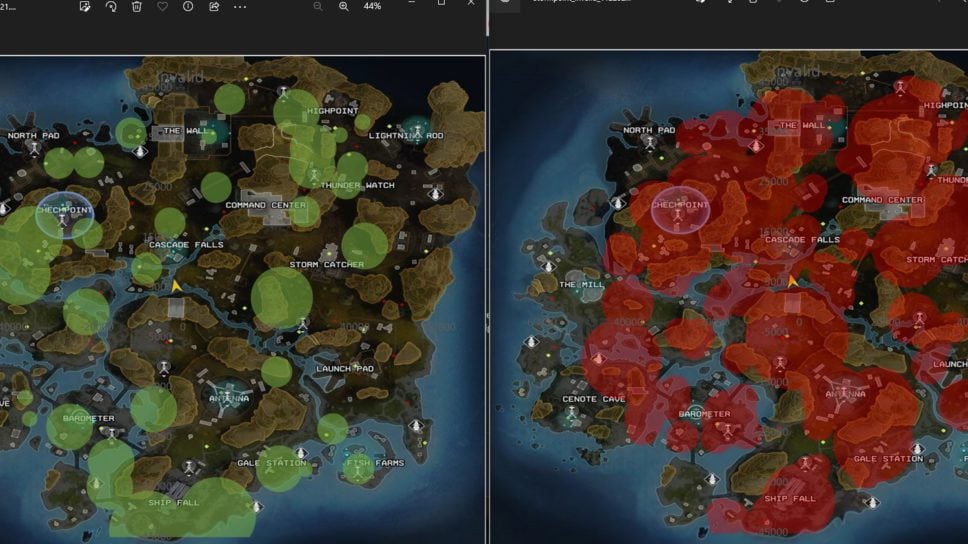Delete the photo with the trash icon

pyautogui.click(x=137, y=6)
